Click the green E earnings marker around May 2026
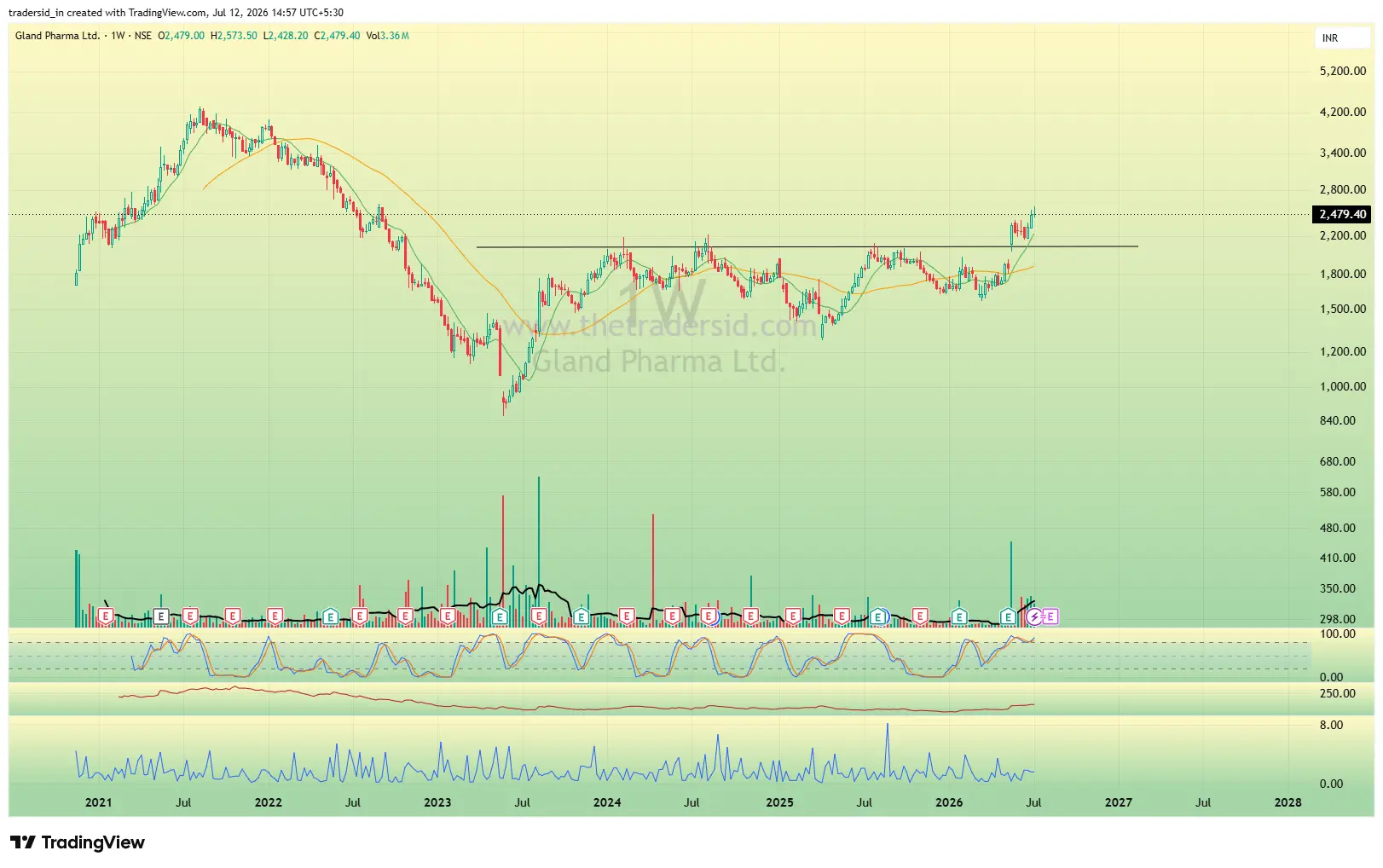The image size is (1383, 868). pos(1008,616)
